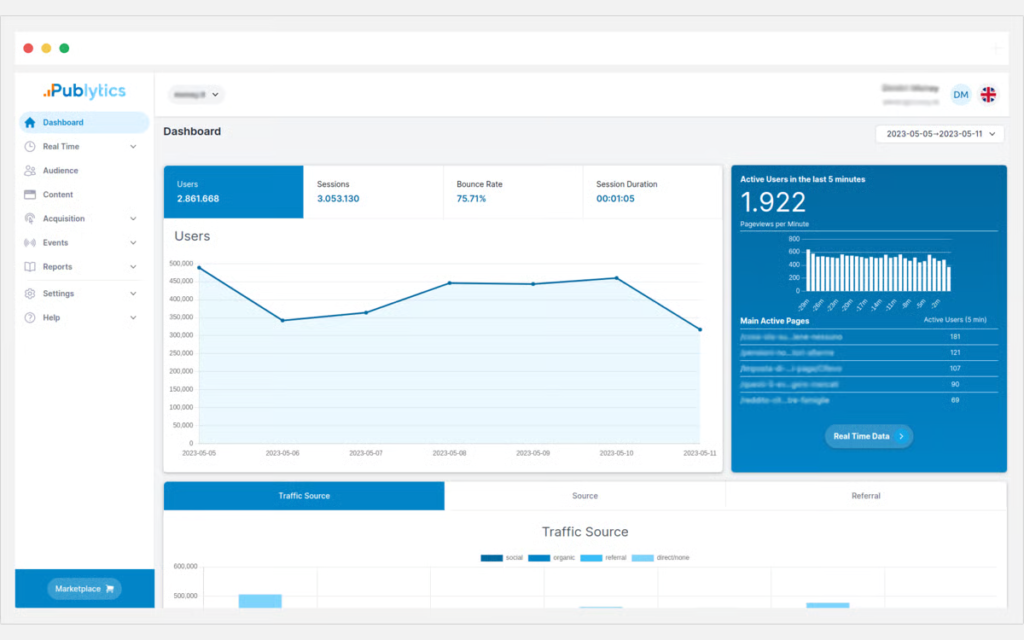Image resolution: width=1024 pixels, height=640 pixels.
Task: Expand the Help menu chevron
Action: coord(133,317)
